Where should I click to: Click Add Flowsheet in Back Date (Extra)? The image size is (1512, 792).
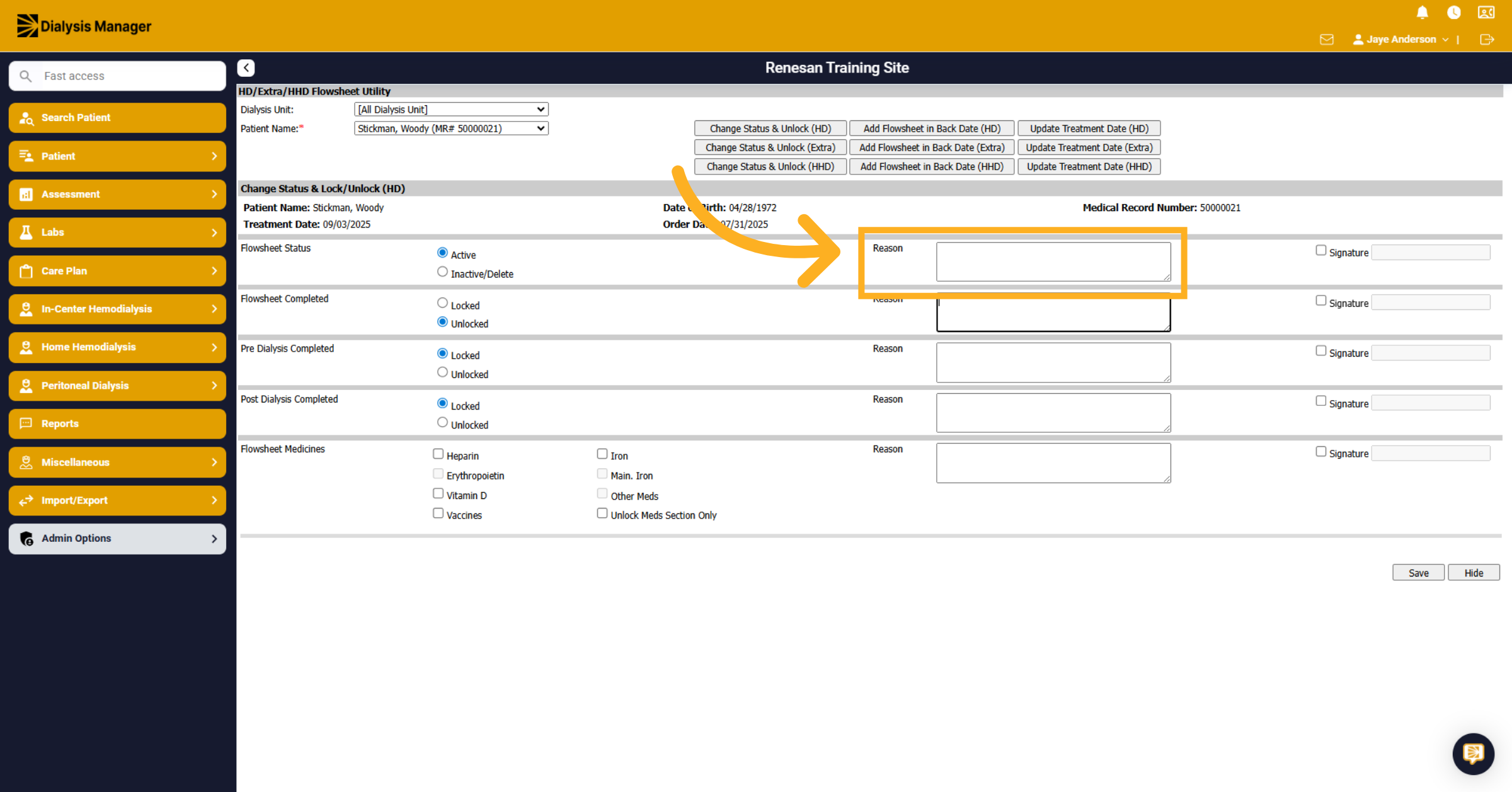point(932,147)
